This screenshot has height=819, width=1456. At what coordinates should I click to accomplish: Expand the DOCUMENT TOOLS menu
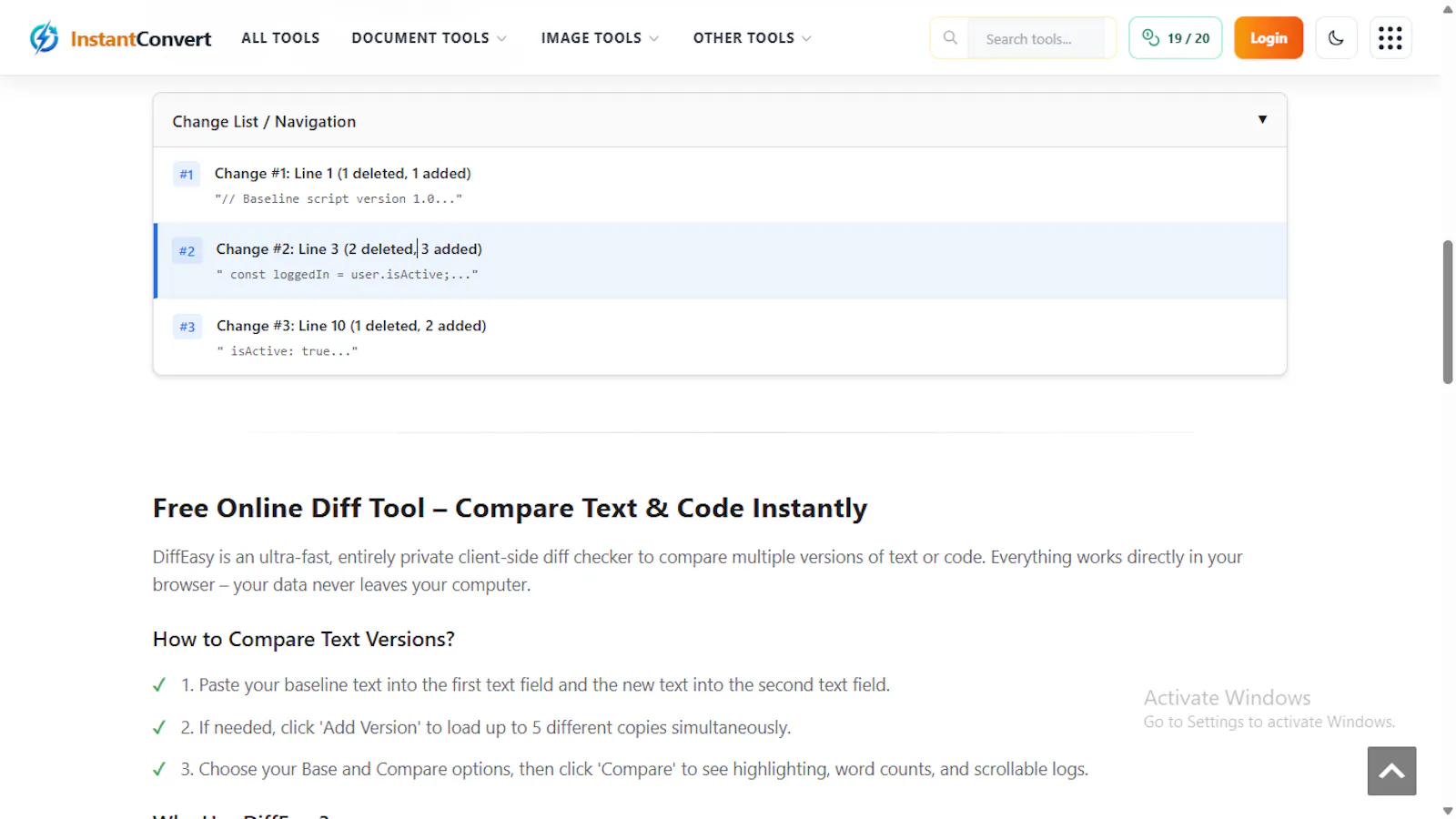click(430, 38)
